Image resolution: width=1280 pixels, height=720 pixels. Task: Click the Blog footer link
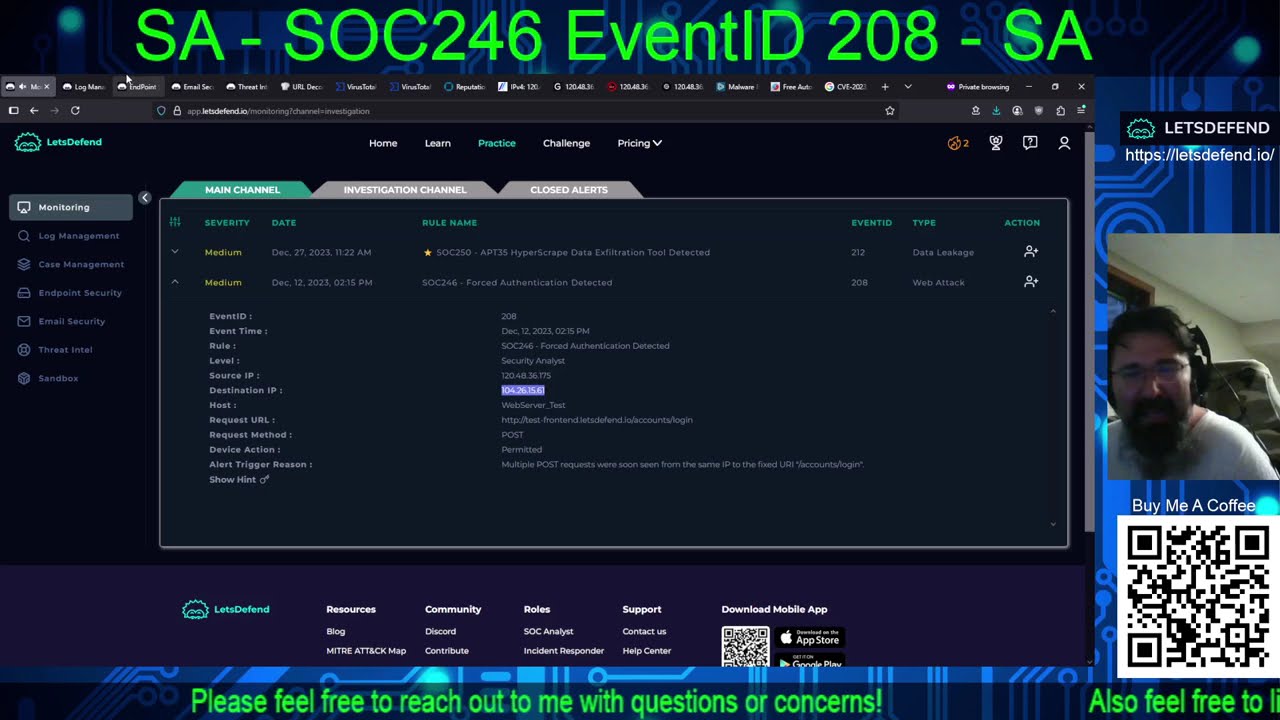[x=335, y=632]
